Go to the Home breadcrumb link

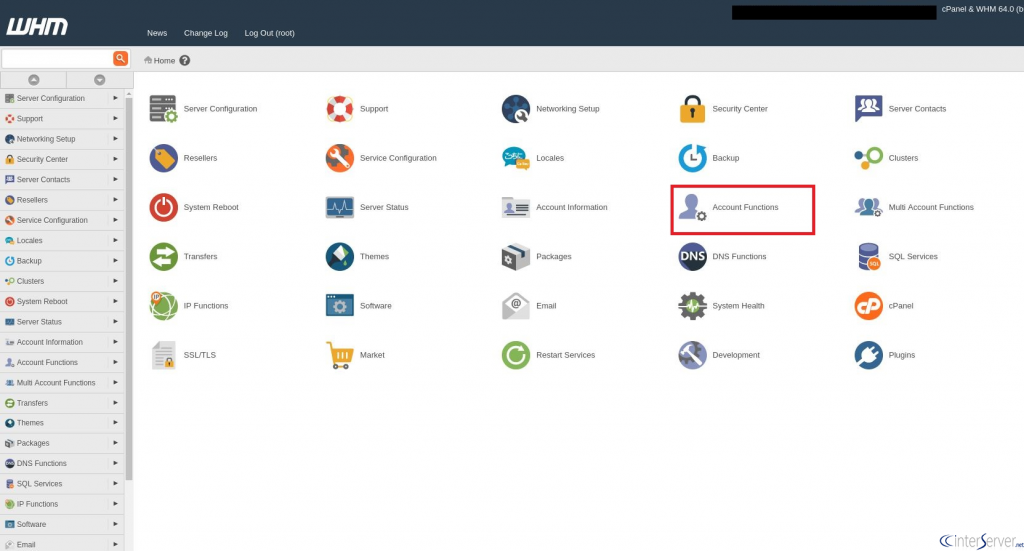coord(164,60)
